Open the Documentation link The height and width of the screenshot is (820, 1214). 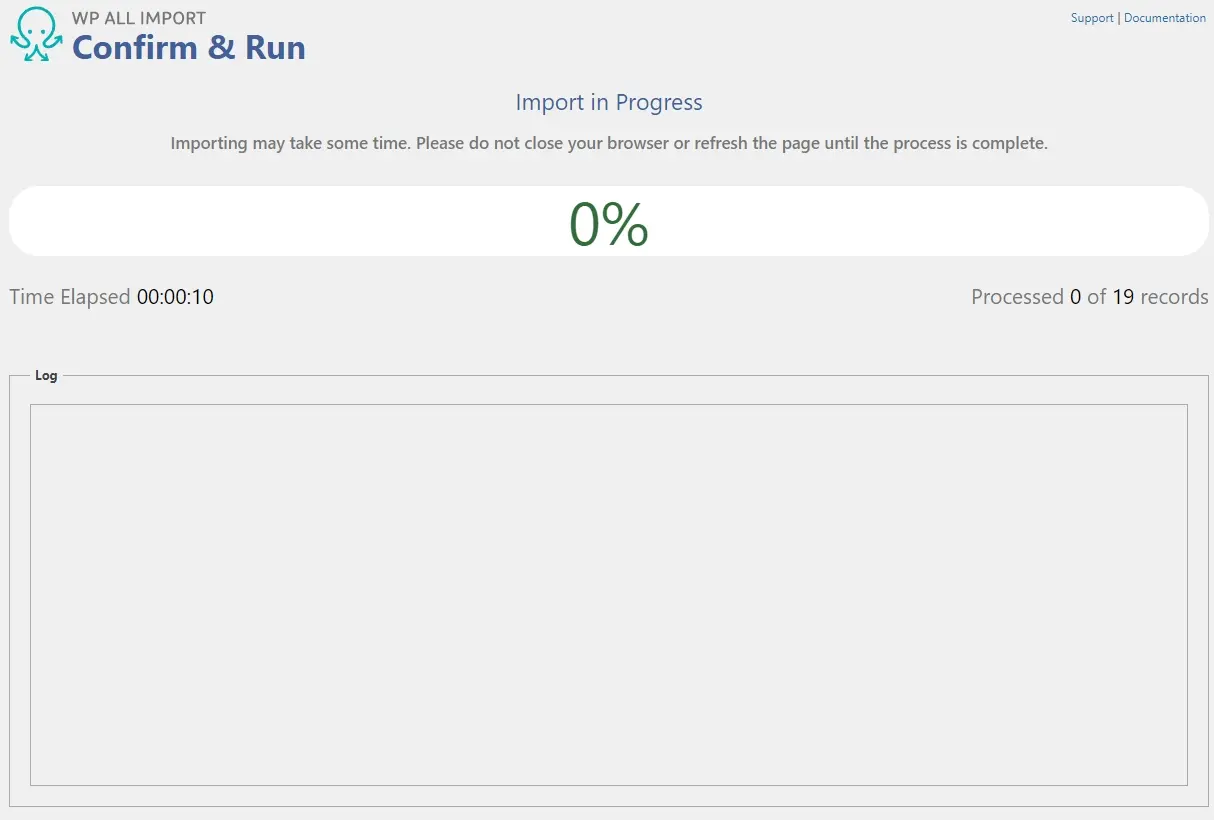[x=1164, y=18]
